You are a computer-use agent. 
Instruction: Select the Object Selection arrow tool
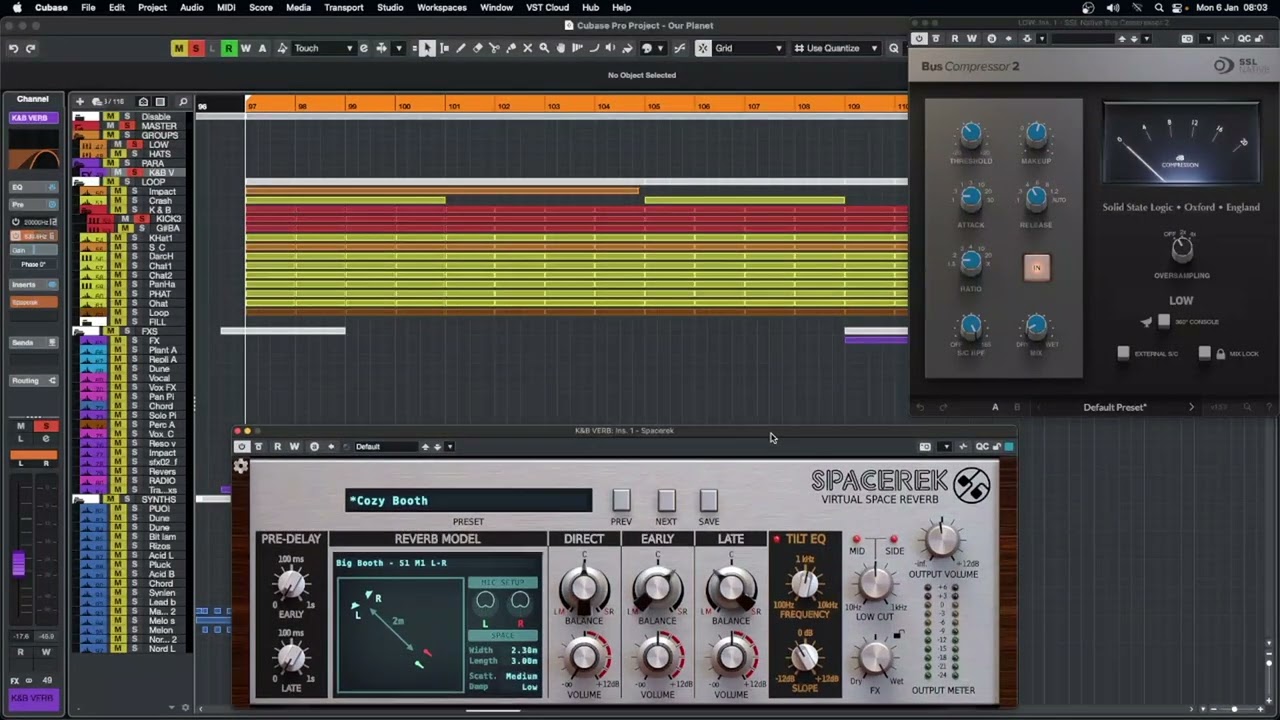[x=427, y=48]
